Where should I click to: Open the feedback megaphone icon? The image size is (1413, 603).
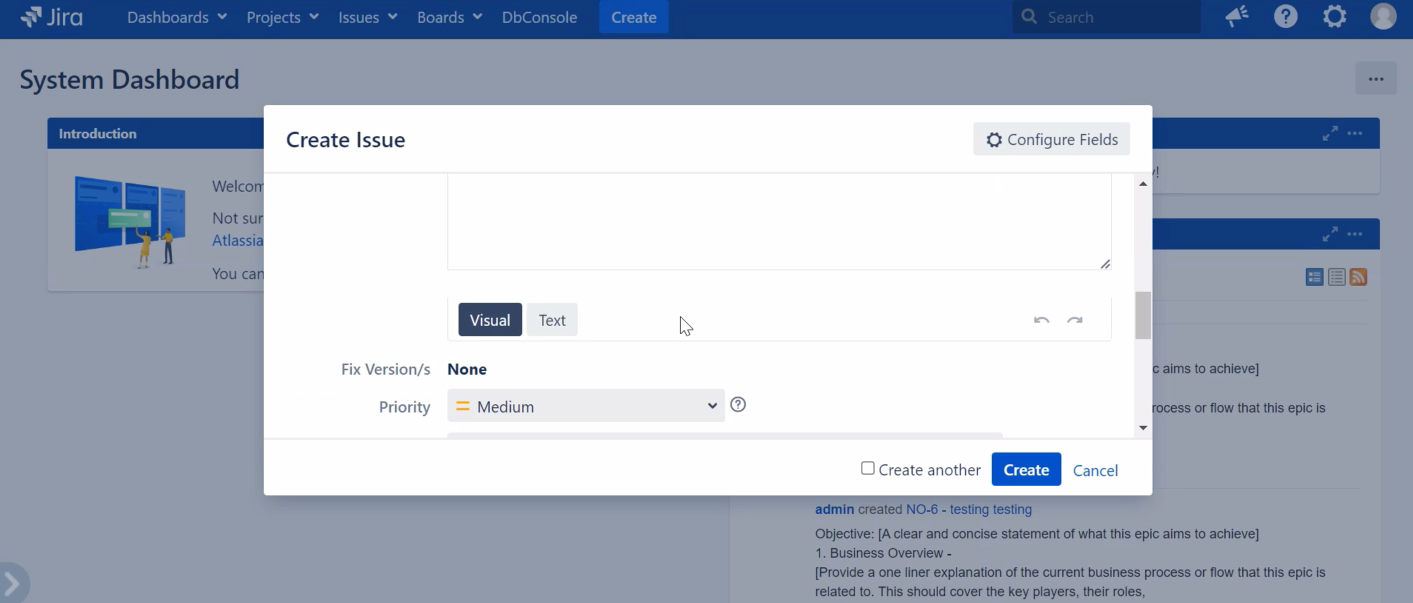pos(1237,17)
